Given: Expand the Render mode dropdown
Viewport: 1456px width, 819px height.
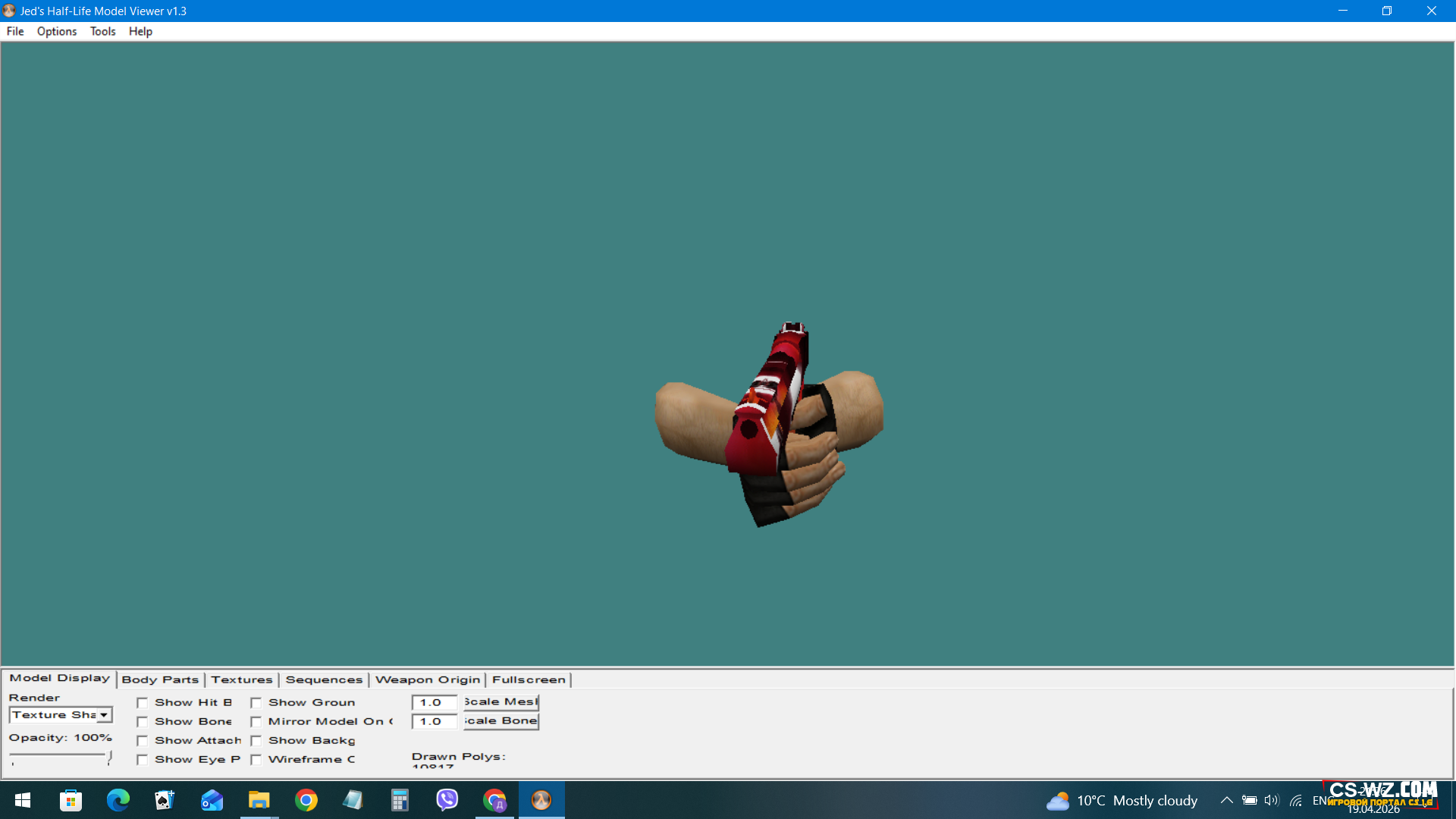Looking at the screenshot, I should pyautogui.click(x=104, y=715).
